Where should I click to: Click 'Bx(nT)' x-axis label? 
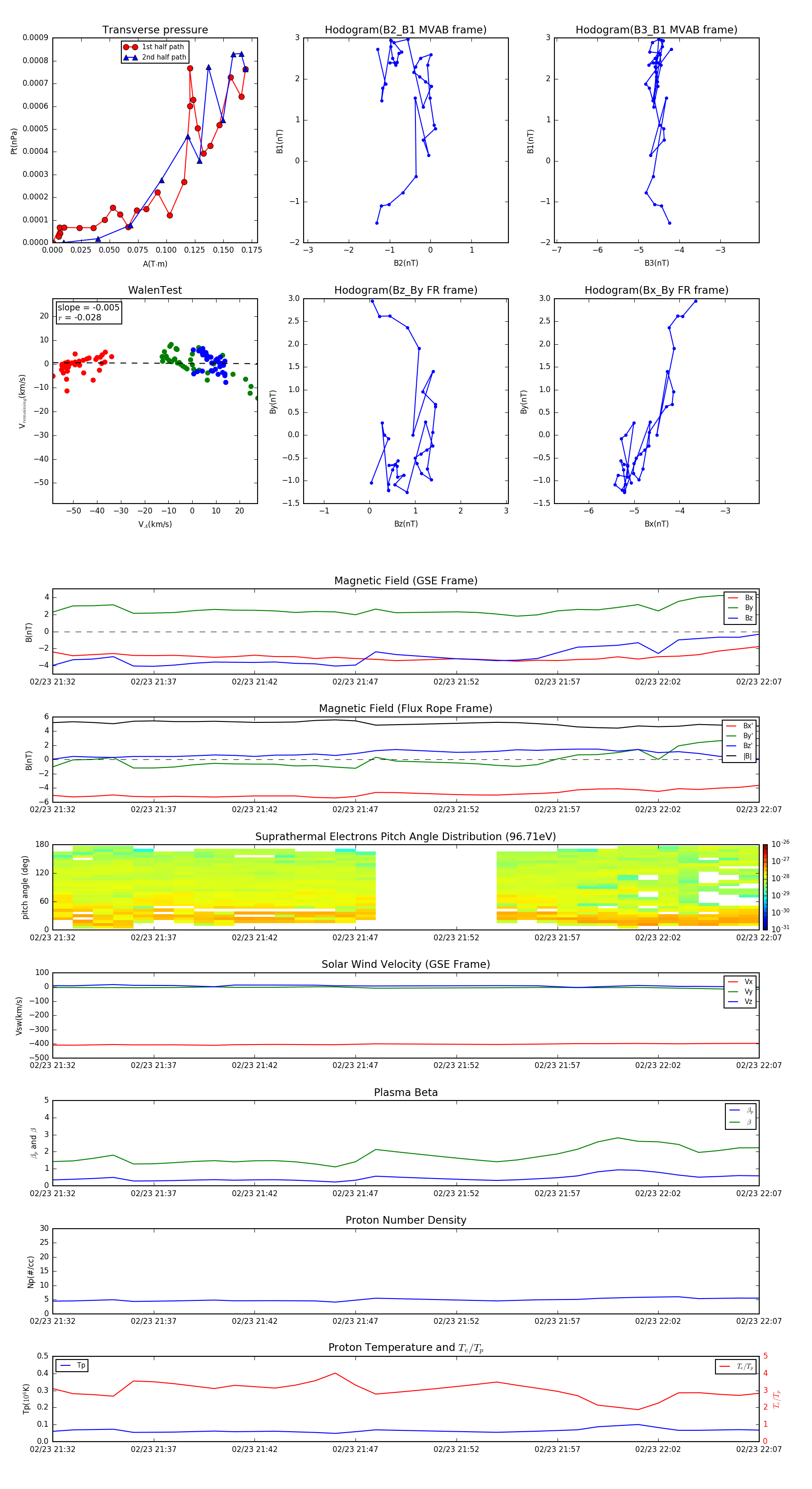tap(656, 524)
